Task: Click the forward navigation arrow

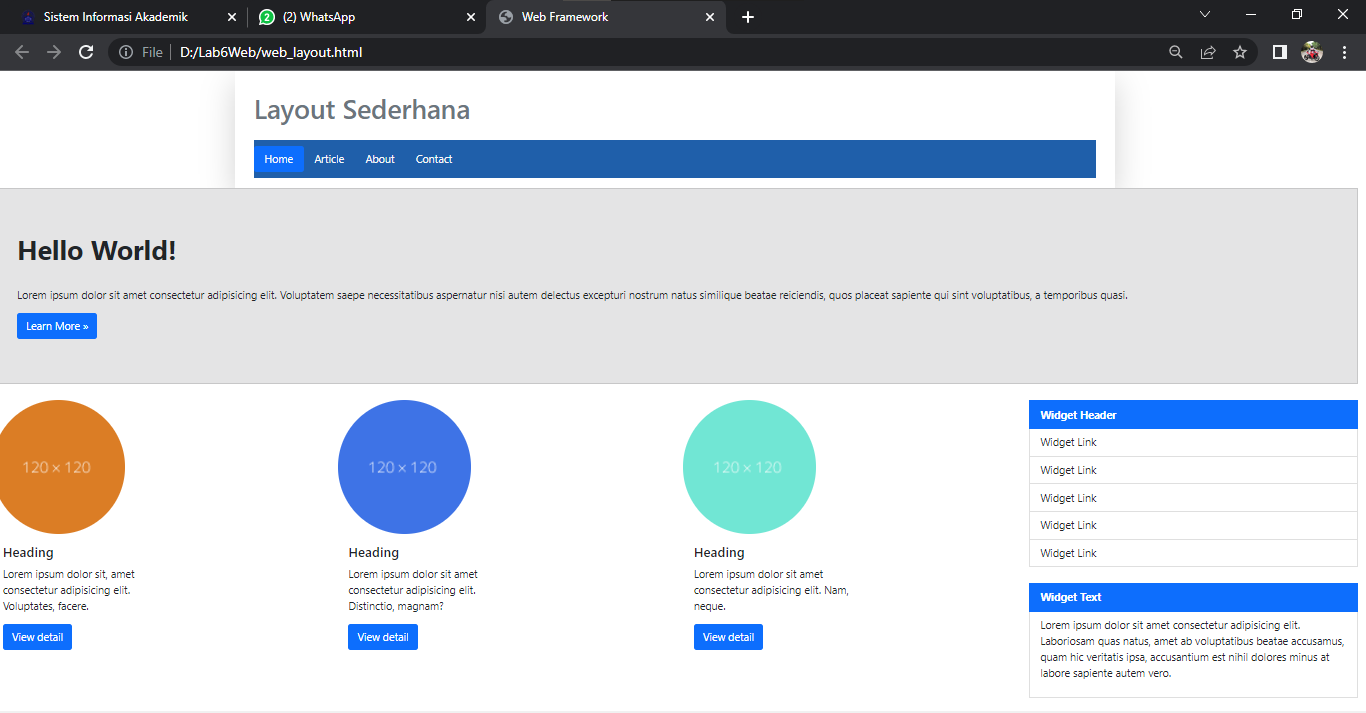Action: coord(54,52)
